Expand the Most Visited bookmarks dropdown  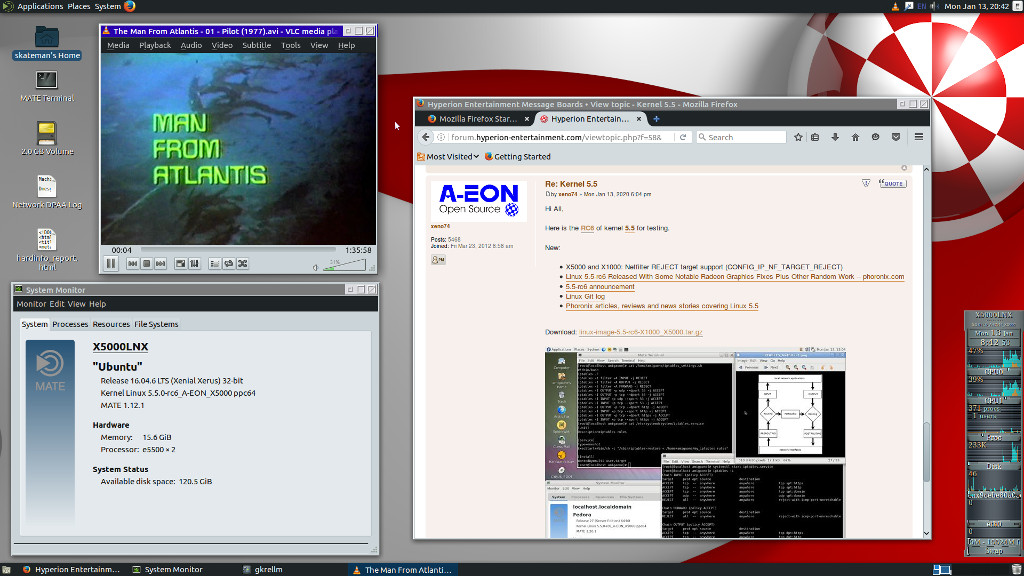click(448, 157)
